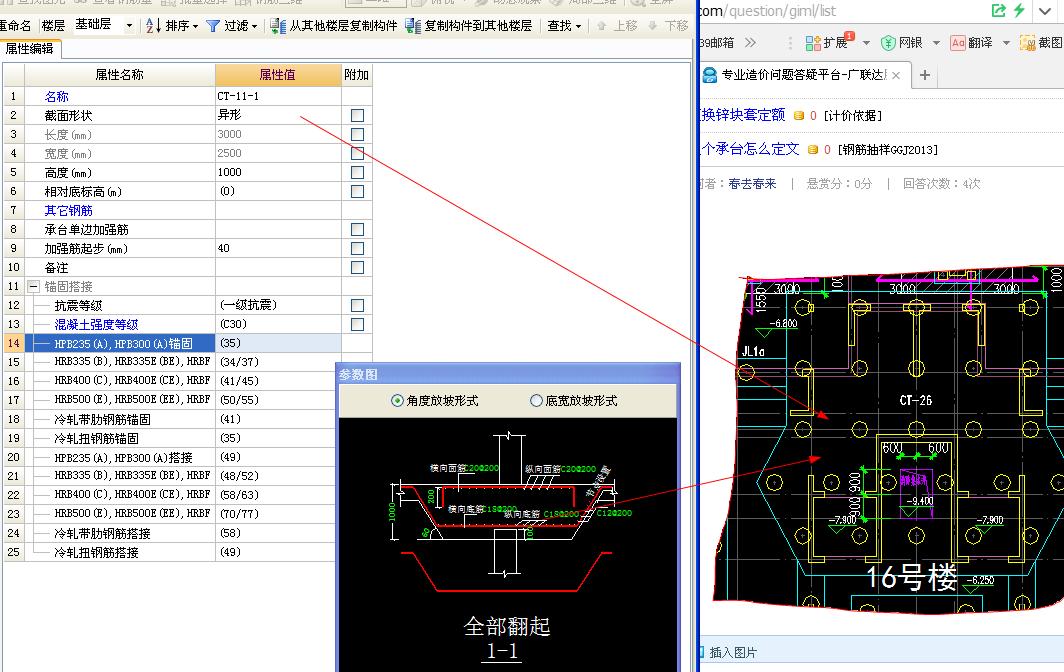This screenshot has height=672, width=1064.
Task: Close the 专业造价问题答疑平台 browser tab
Action: click(896, 75)
